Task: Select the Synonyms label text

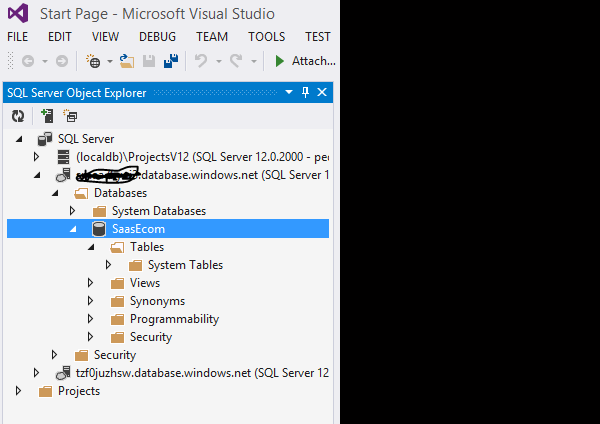Action: pos(157,301)
